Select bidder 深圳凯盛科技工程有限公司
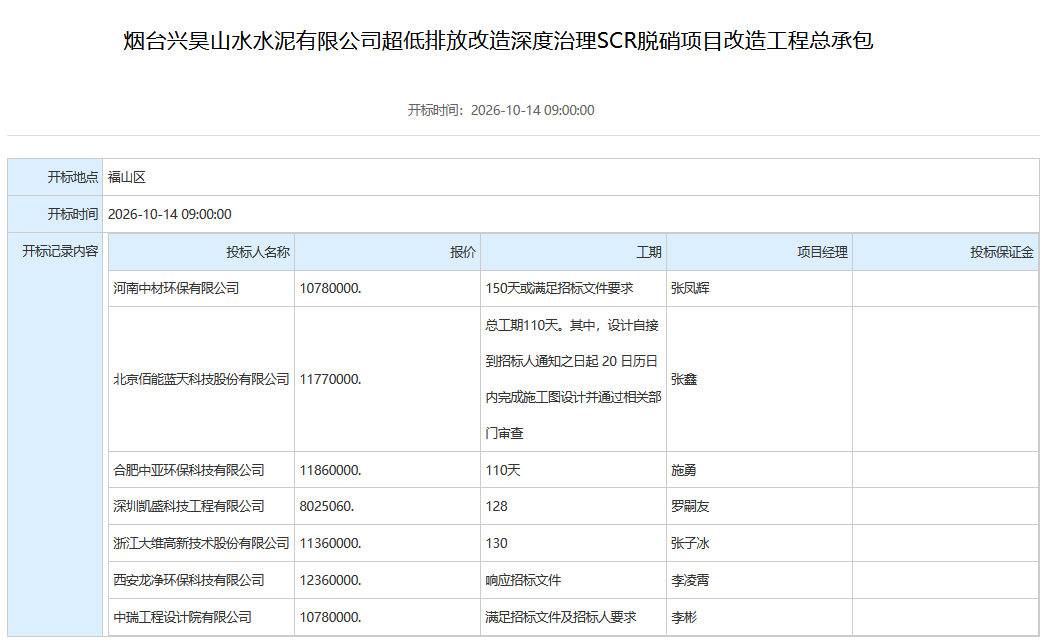 coord(188,506)
